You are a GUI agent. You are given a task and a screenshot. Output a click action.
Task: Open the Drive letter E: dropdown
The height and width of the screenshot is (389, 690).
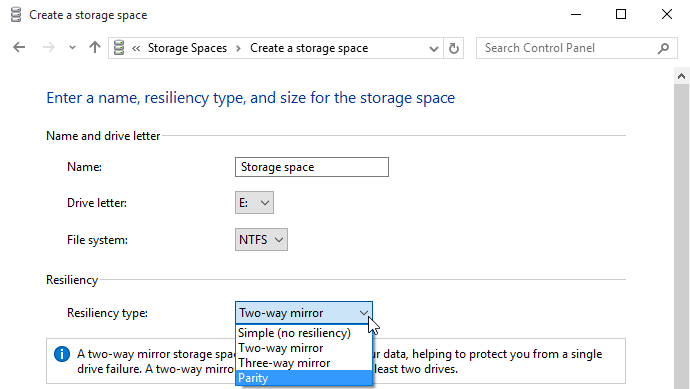pyautogui.click(x=254, y=202)
